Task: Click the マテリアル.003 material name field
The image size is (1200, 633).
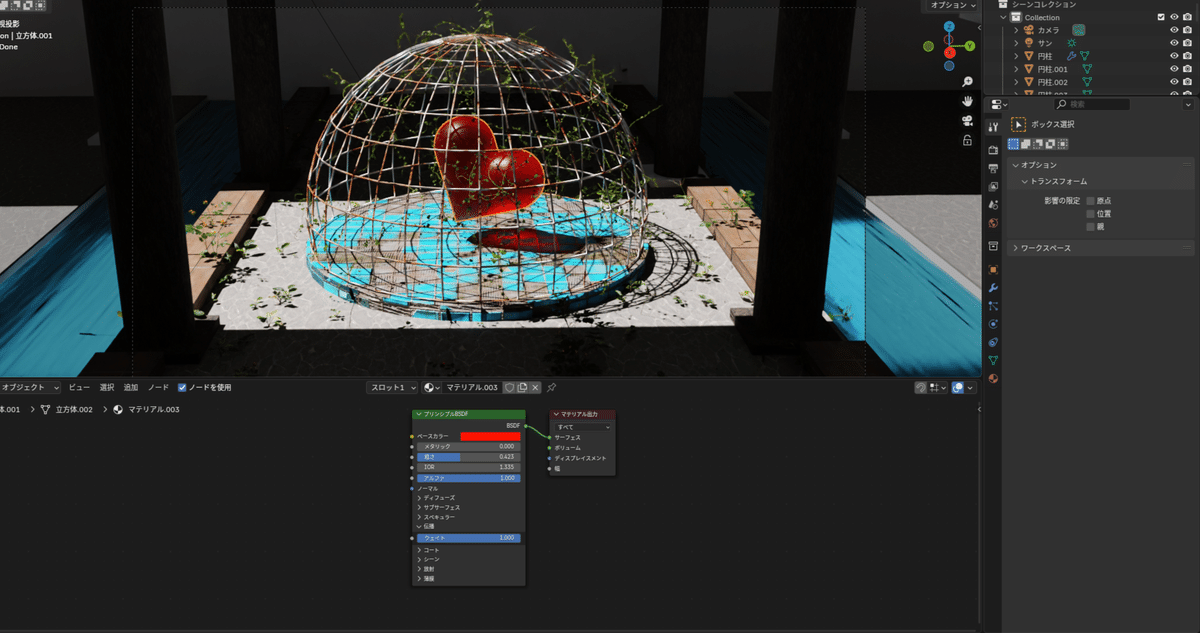Action: [472, 387]
